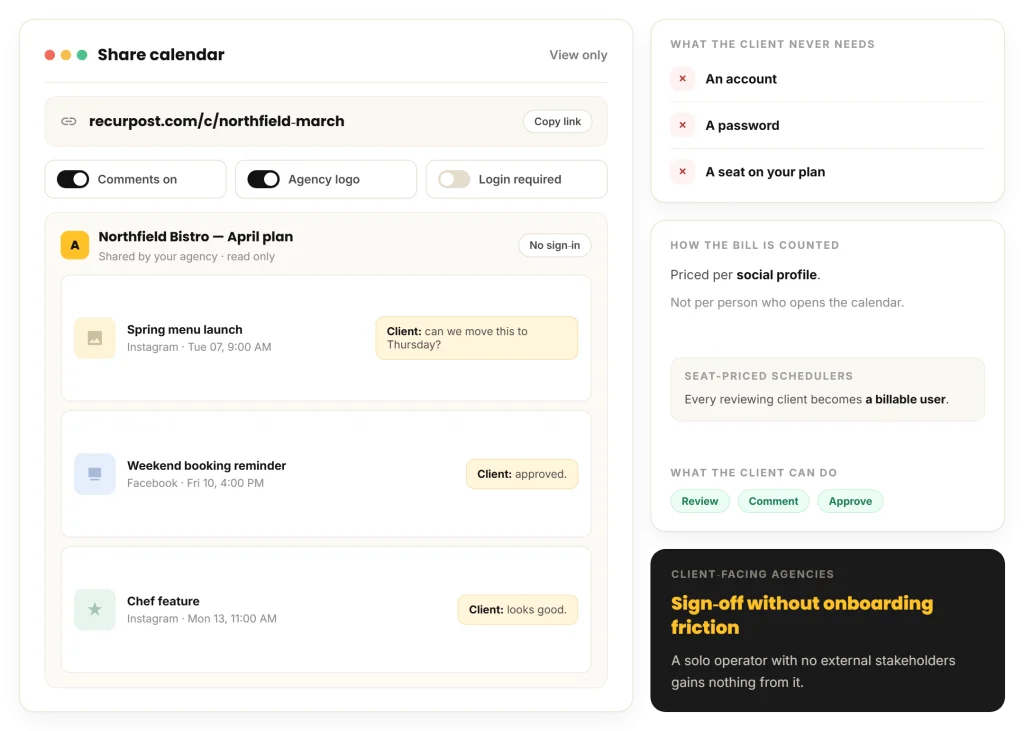Select the Weekend booking reminder post title
Viewport: 1024px width, 731px height.
click(206, 466)
